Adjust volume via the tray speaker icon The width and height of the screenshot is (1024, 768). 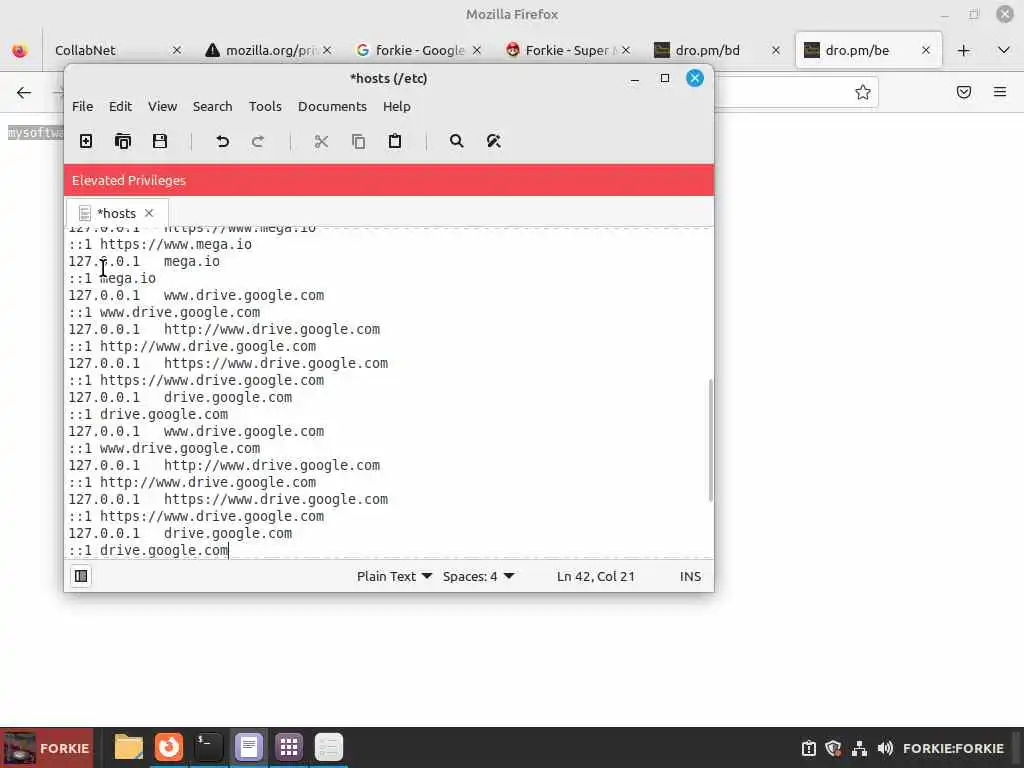pyautogui.click(x=885, y=748)
